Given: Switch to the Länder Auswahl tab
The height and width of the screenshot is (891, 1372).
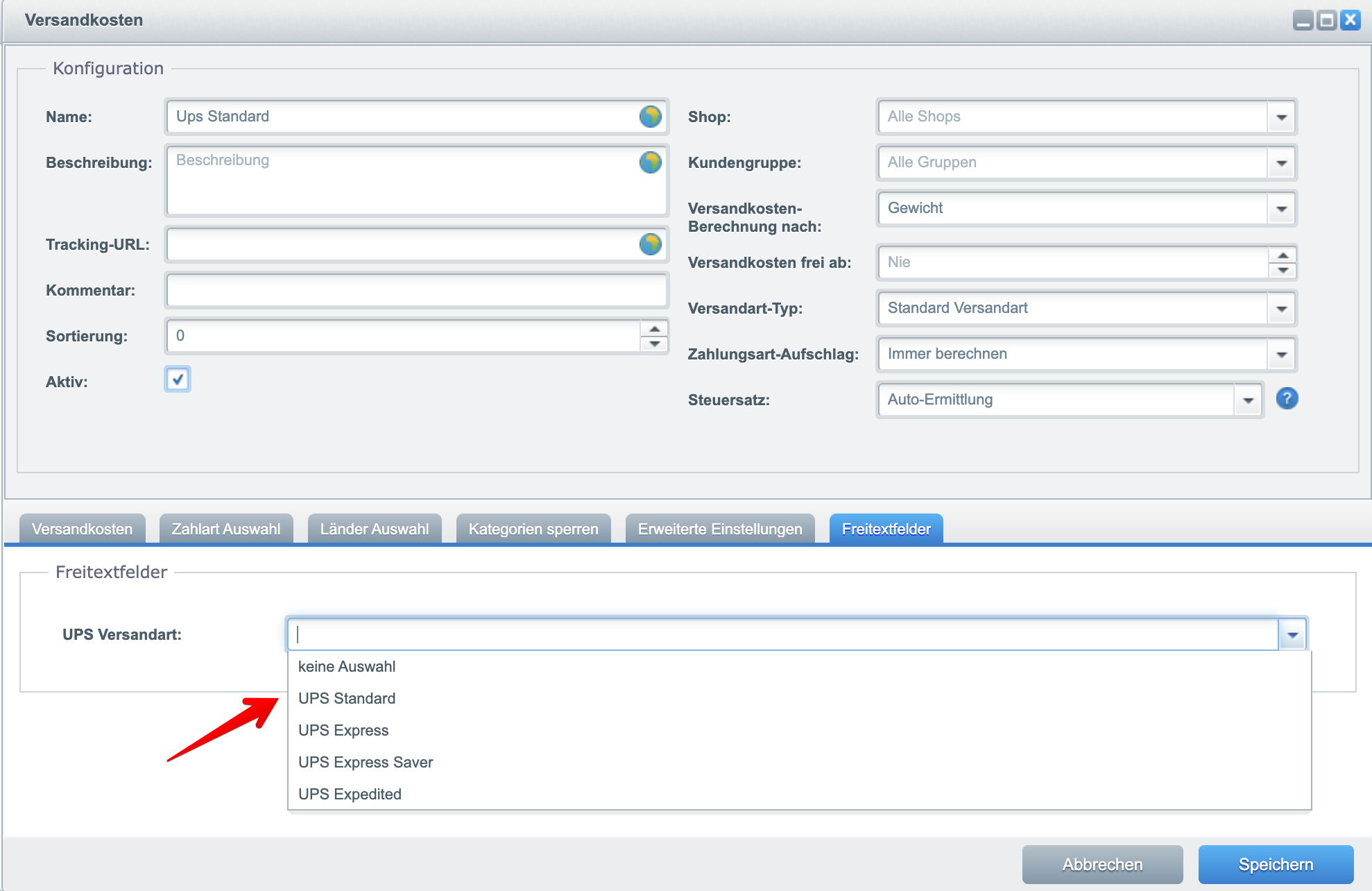Looking at the screenshot, I should point(375,529).
